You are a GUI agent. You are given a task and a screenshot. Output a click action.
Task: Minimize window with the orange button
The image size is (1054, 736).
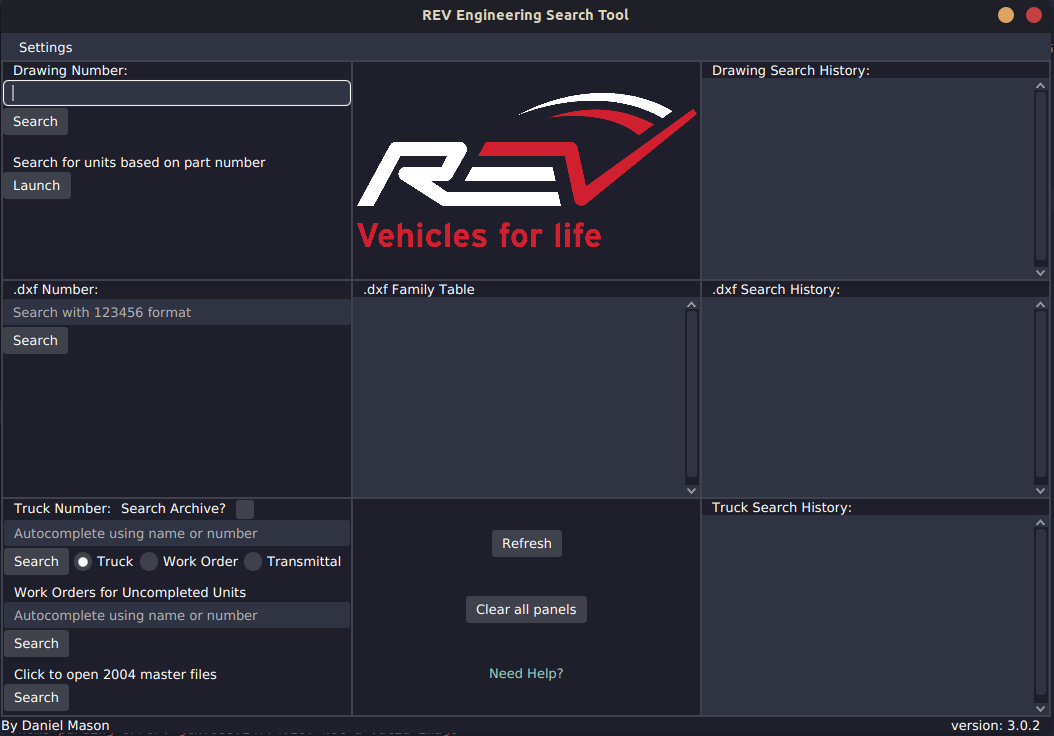pyautogui.click(x=1006, y=15)
